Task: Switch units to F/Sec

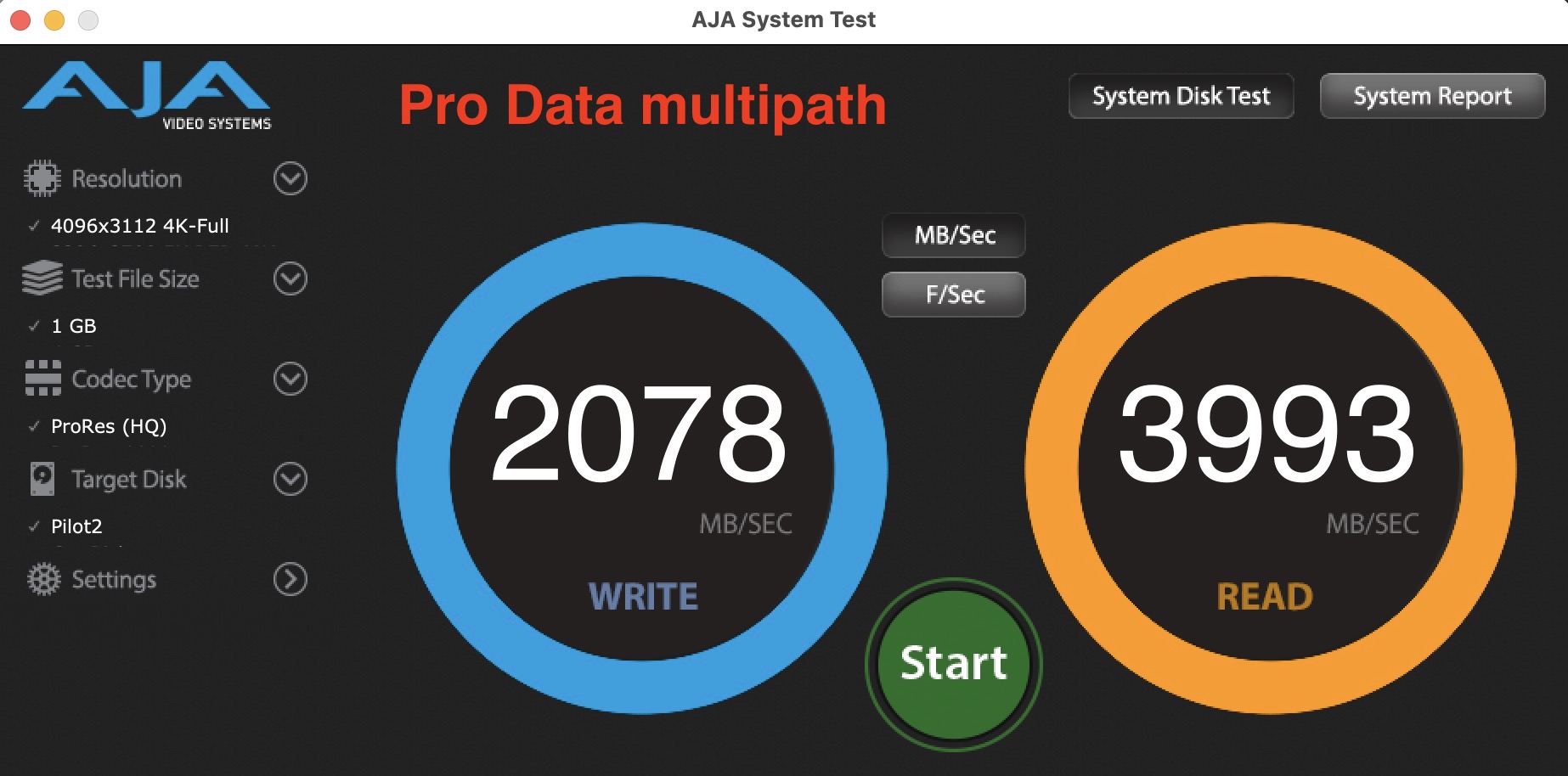Action: (x=954, y=295)
